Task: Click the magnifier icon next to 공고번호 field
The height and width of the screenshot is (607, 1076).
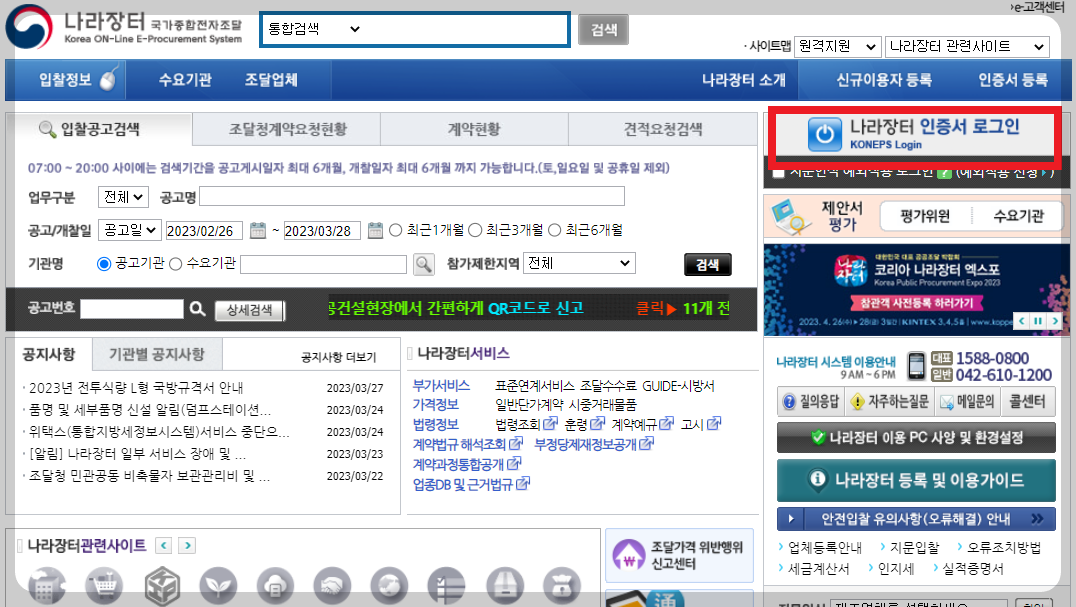Action: click(x=198, y=309)
